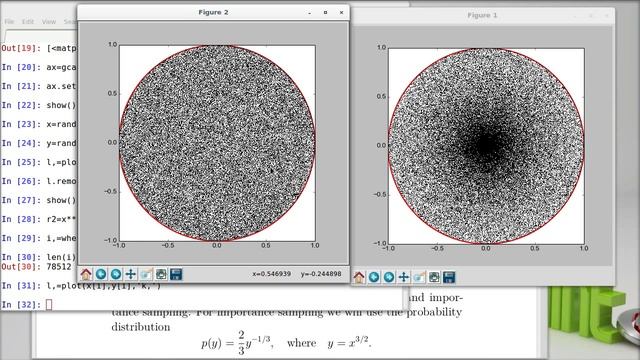Screen dimensions: 640x360
Task: Go back to previous view in Figure 2
Action: [101, 274]
